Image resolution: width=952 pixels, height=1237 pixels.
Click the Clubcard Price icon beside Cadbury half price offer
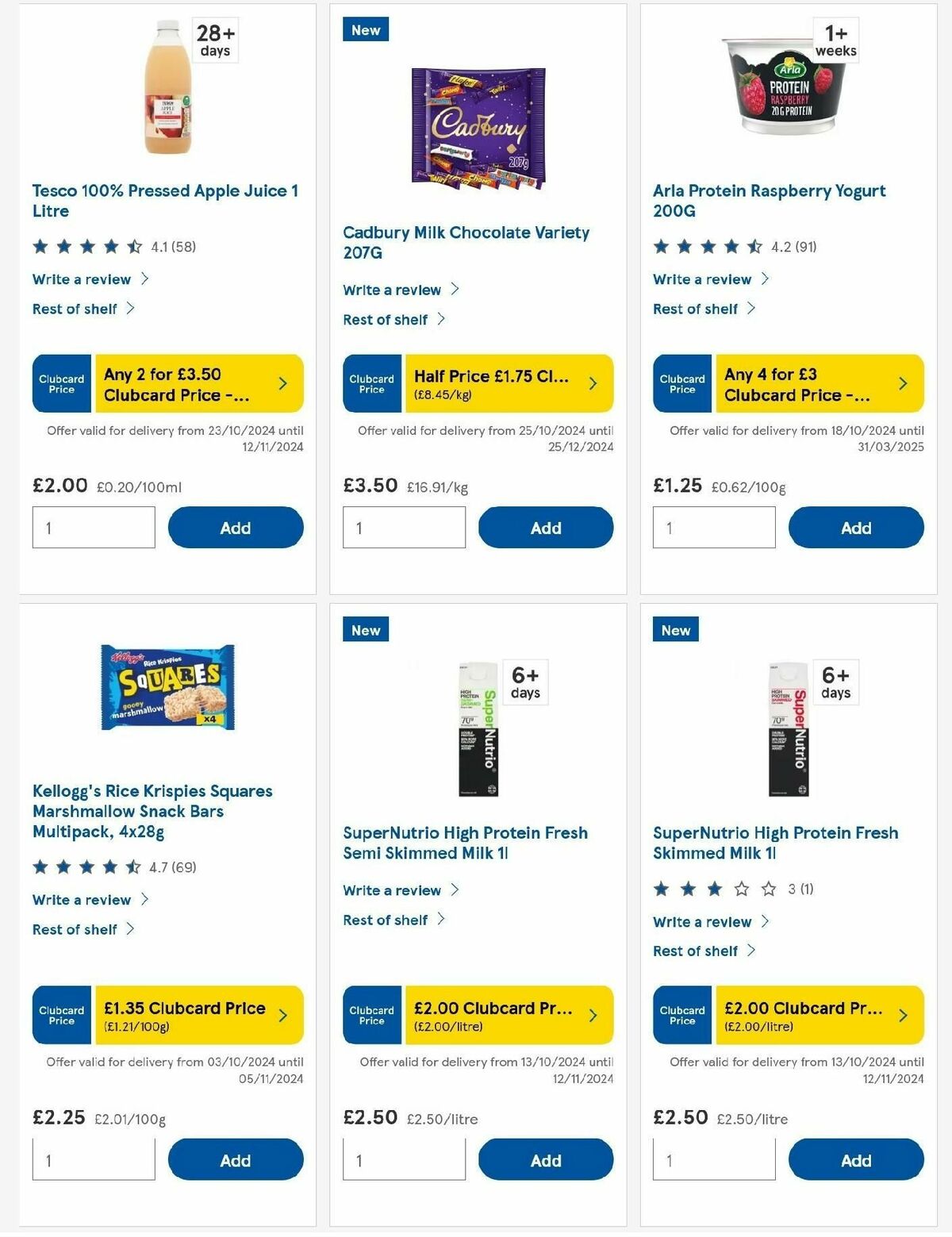tap(371, 383)
